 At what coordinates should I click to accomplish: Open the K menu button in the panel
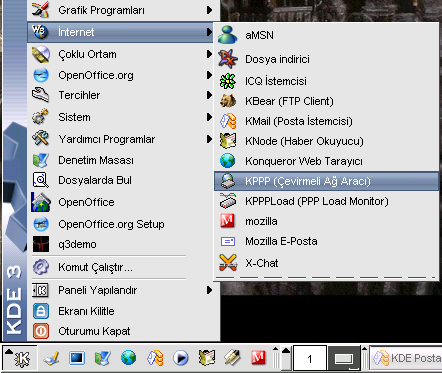click(20, 358)
